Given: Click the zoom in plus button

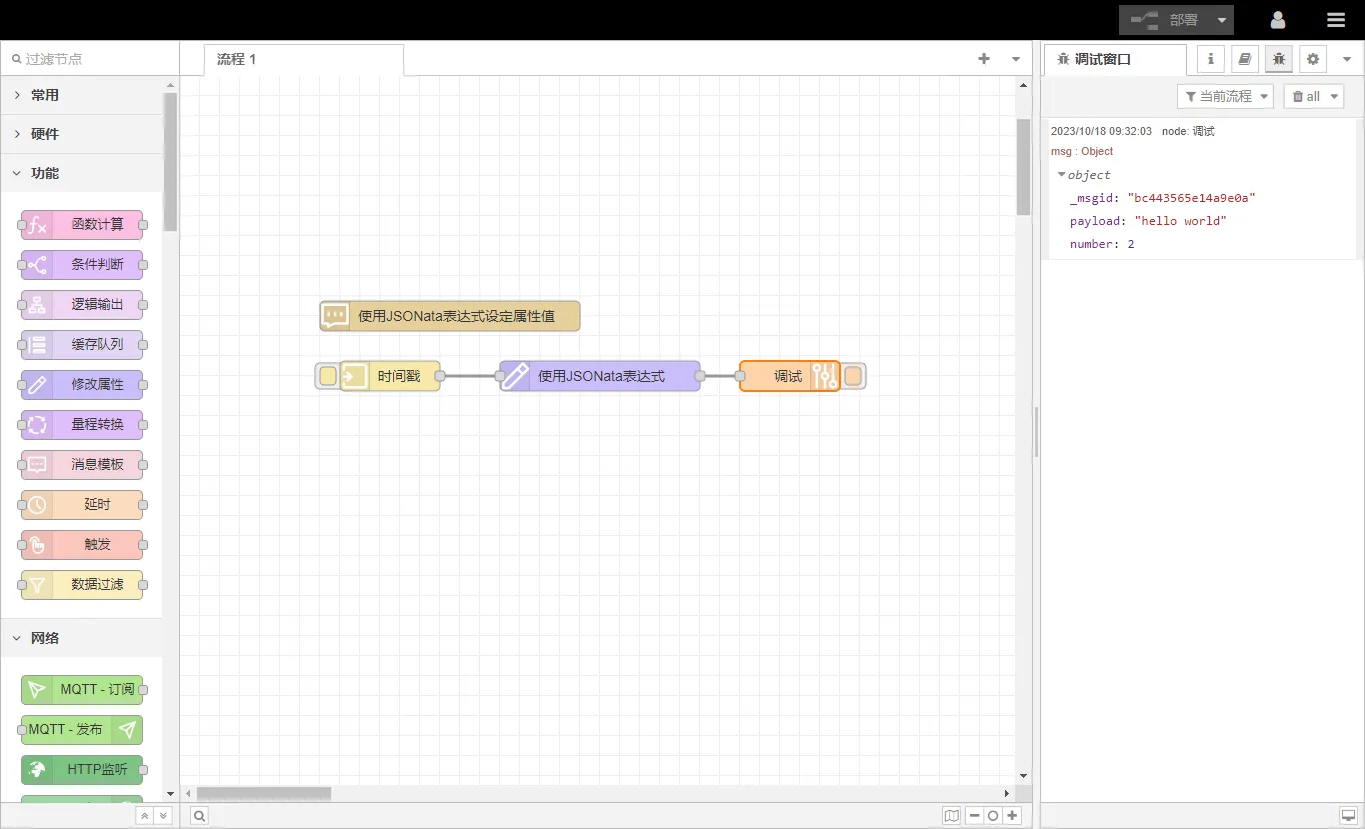Looking at the screenshot, I should click(1013, 816).
